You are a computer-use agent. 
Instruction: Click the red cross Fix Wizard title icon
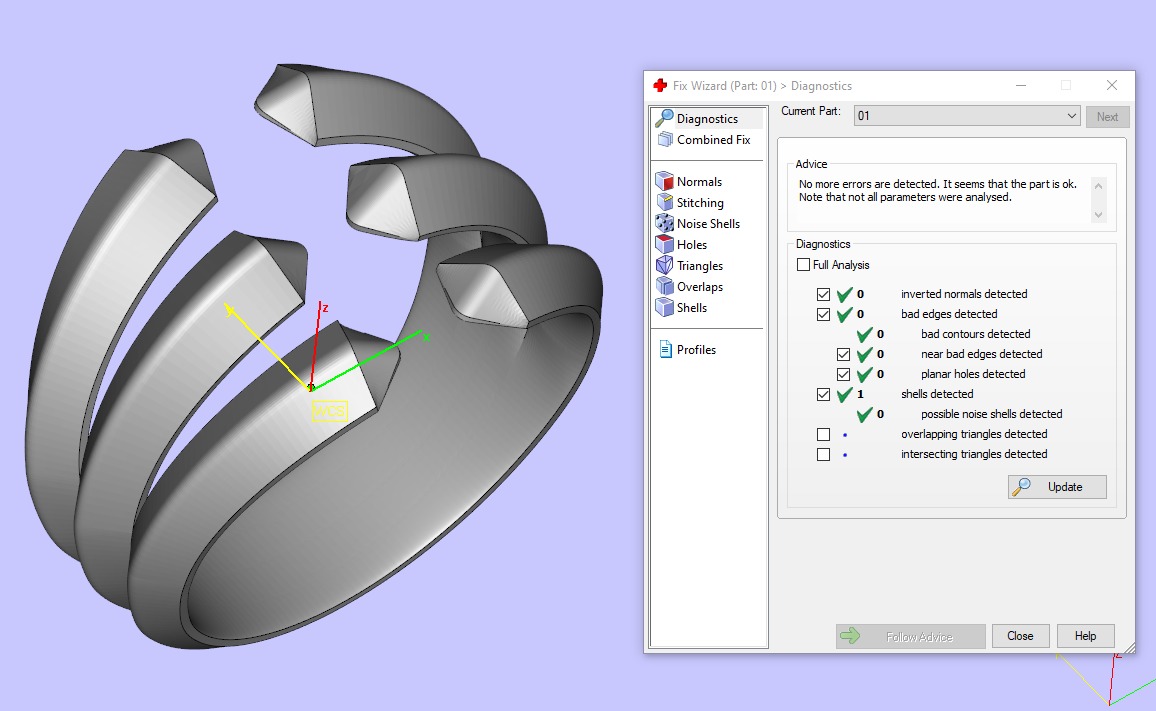pos(660,86)
